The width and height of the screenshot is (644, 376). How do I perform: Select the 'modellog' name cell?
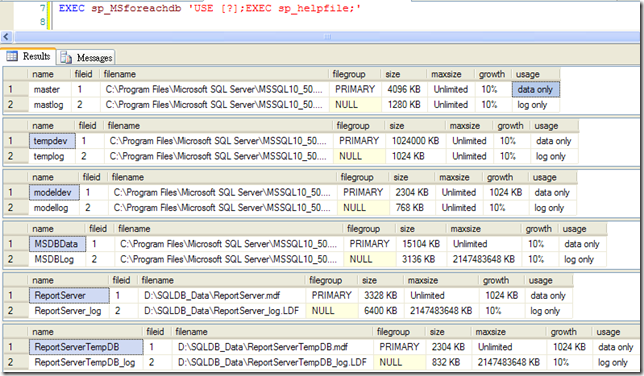pyautogui.click(x=54, y=208)
